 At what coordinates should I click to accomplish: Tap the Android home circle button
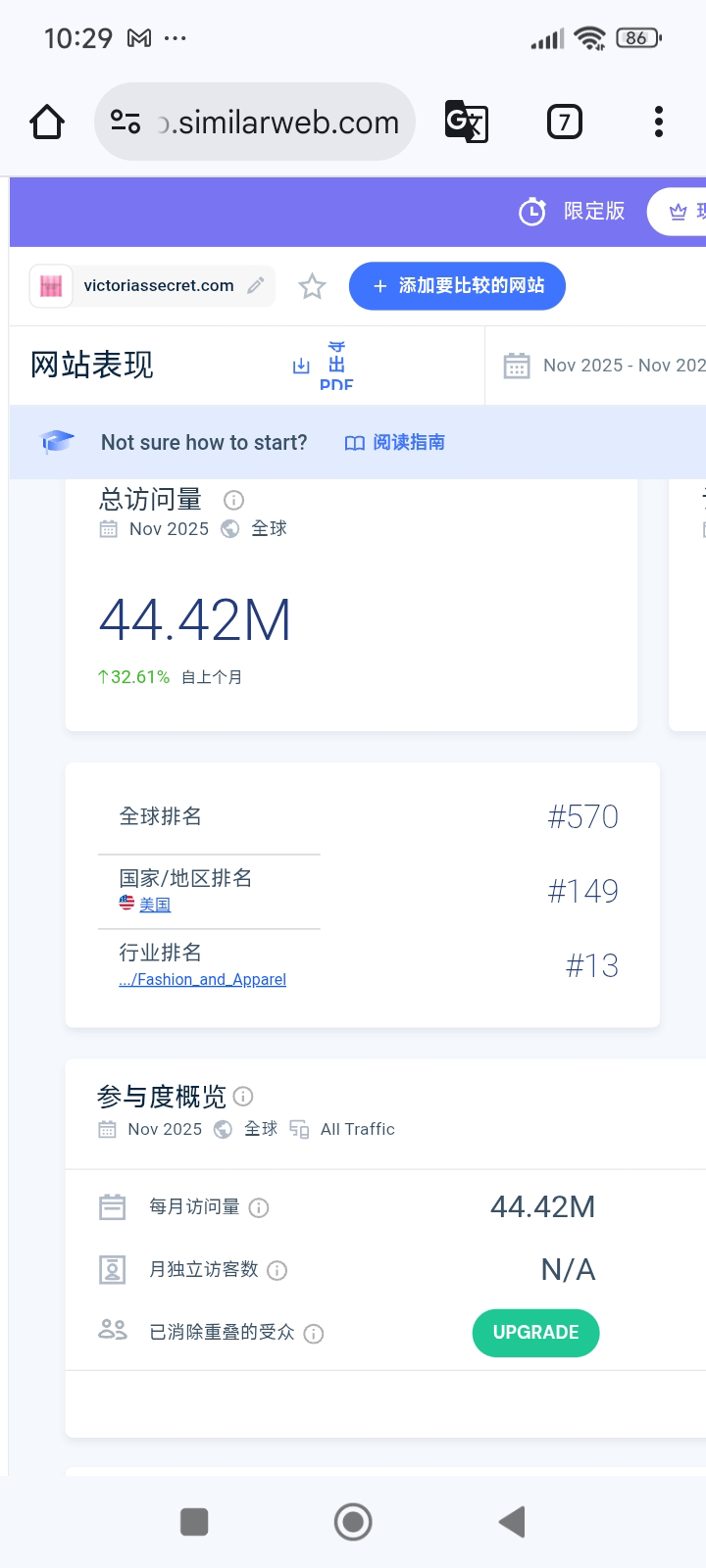tap(353, 1522)
